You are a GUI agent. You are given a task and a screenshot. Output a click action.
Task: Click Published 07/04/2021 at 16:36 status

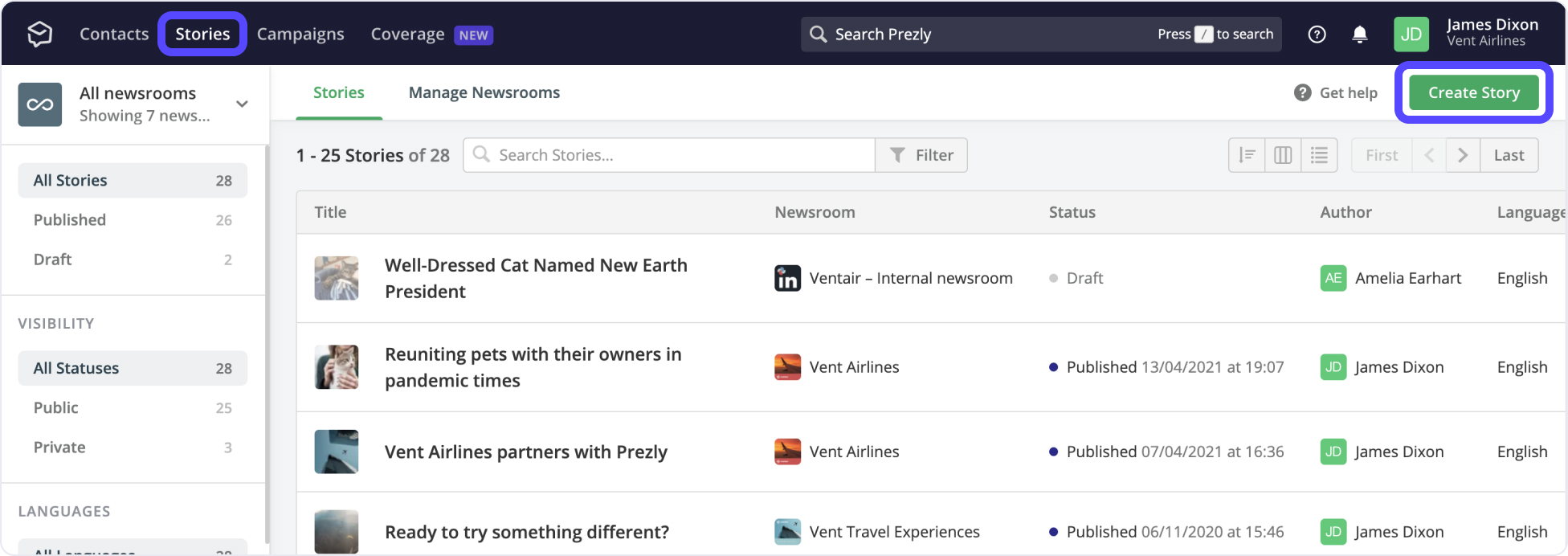click(1166, 452)
